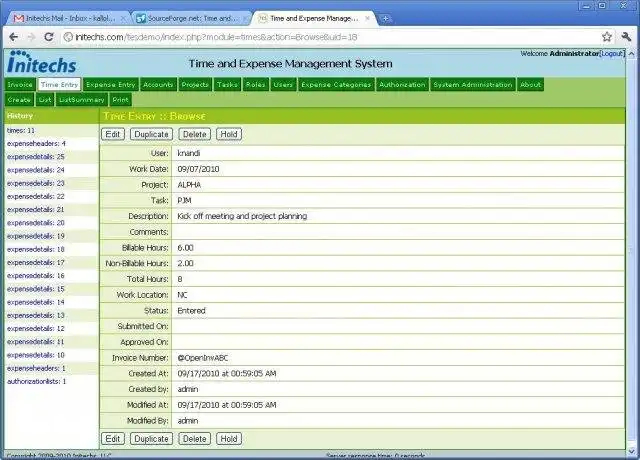Click the bottom Duplicate button
Image resolution: width=640 pixels, height=460 pixels.
[x=151, y=439]
